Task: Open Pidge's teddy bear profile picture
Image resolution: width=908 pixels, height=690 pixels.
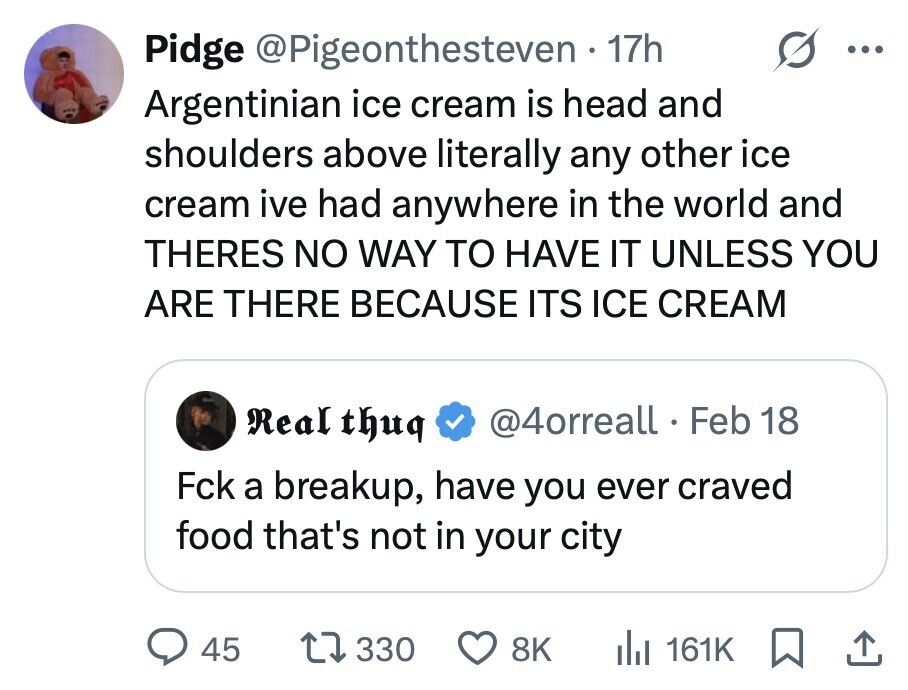Action: coord(74,74)
